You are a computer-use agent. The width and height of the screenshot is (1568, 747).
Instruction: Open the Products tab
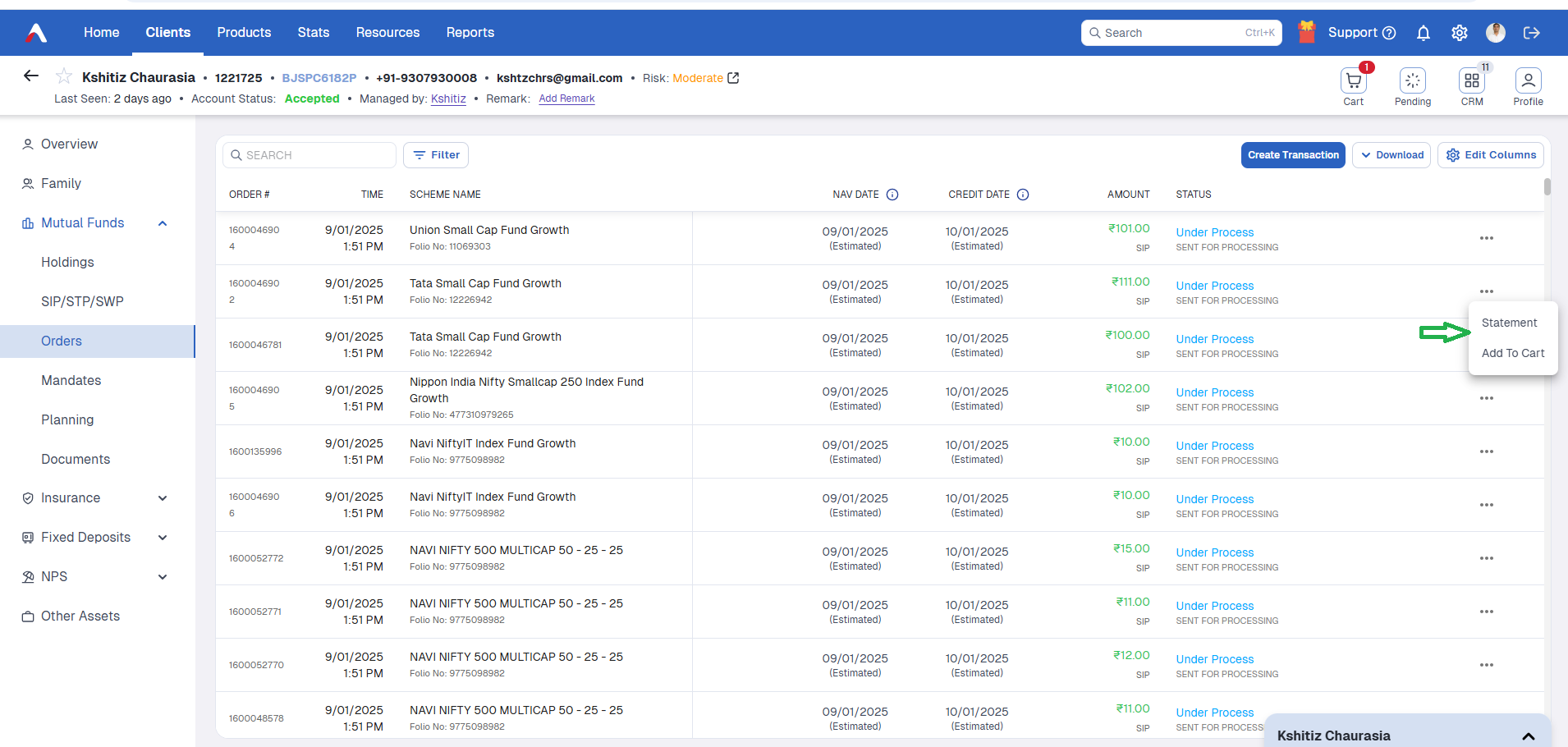244,33
